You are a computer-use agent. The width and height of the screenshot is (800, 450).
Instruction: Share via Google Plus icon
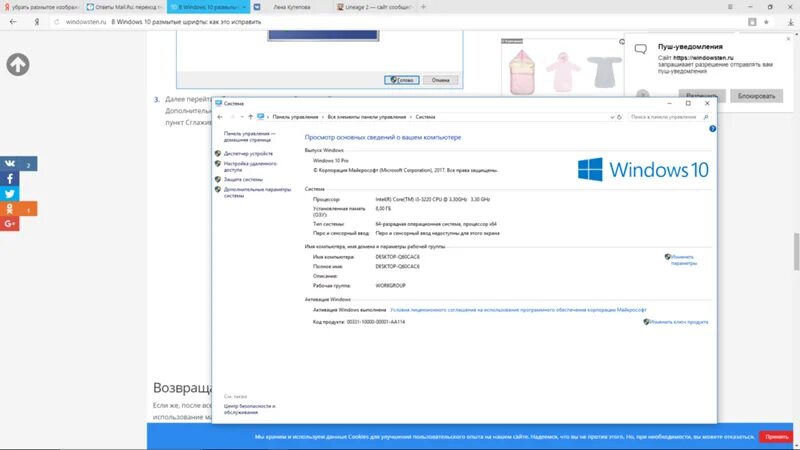10,223
